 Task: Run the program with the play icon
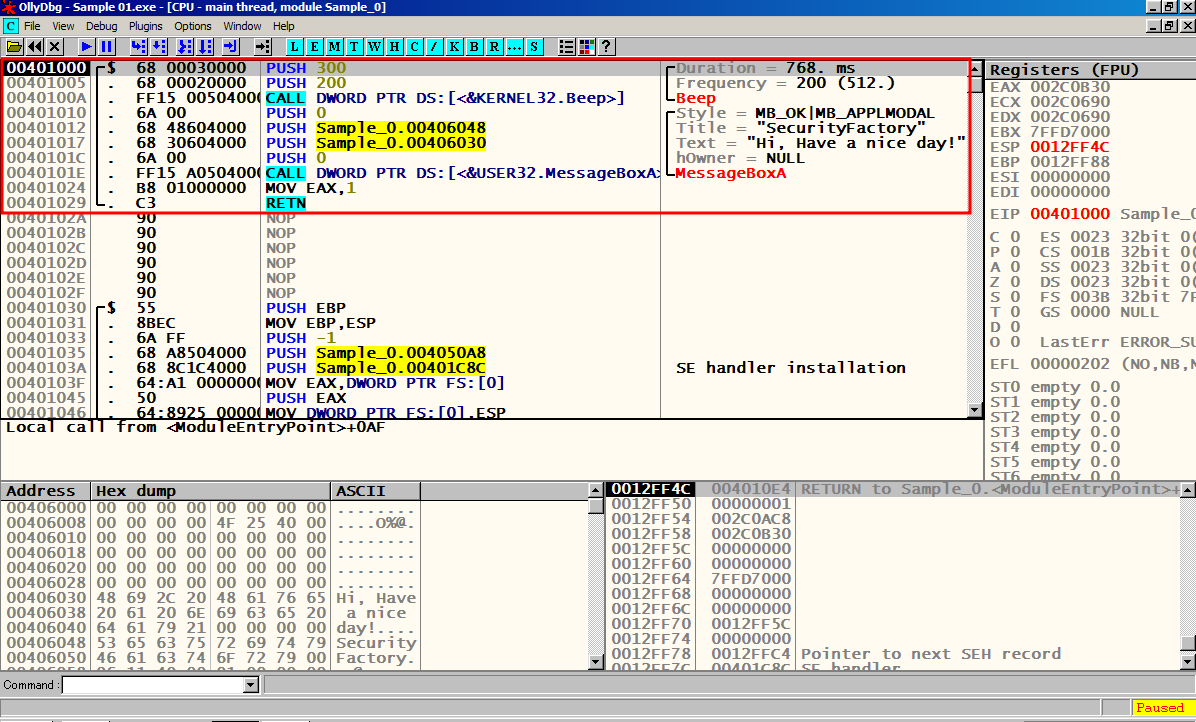(86, 47)
